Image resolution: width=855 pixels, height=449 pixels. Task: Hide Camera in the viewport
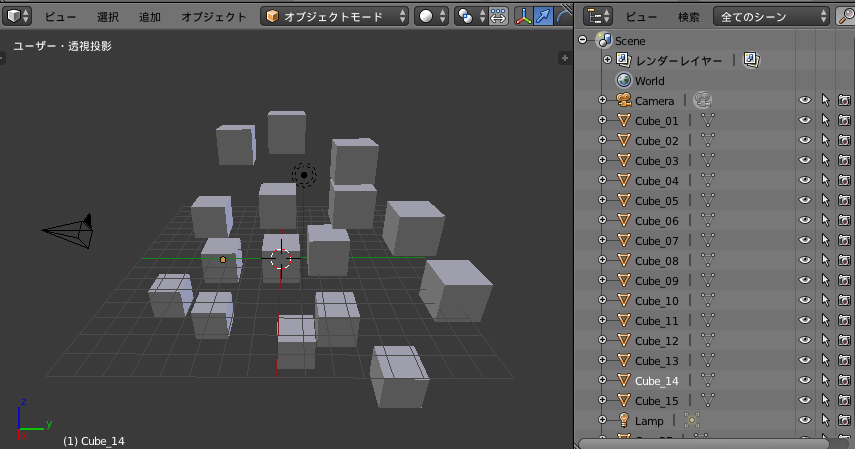point(805,100)
